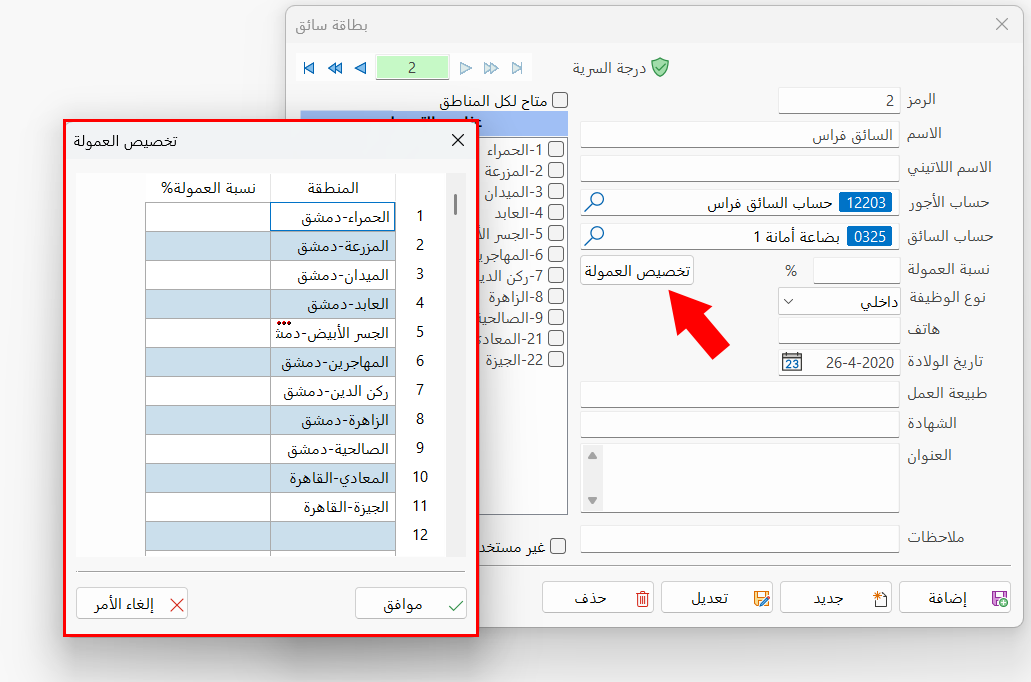Confirm commission allocation with موافق
The width and height of the screenshot is (1031, 682).
[x=410, y=603]
